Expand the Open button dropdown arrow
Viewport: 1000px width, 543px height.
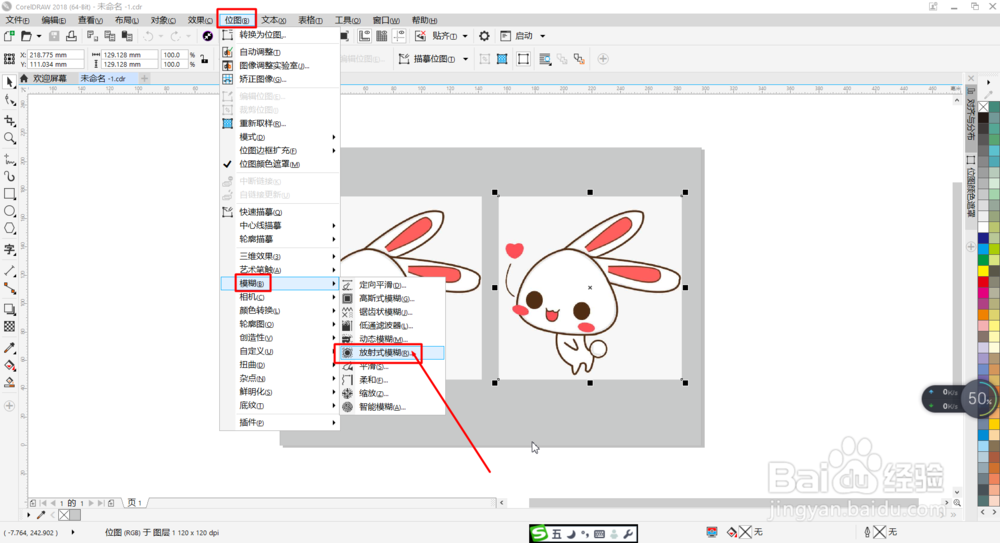[38, 36]
